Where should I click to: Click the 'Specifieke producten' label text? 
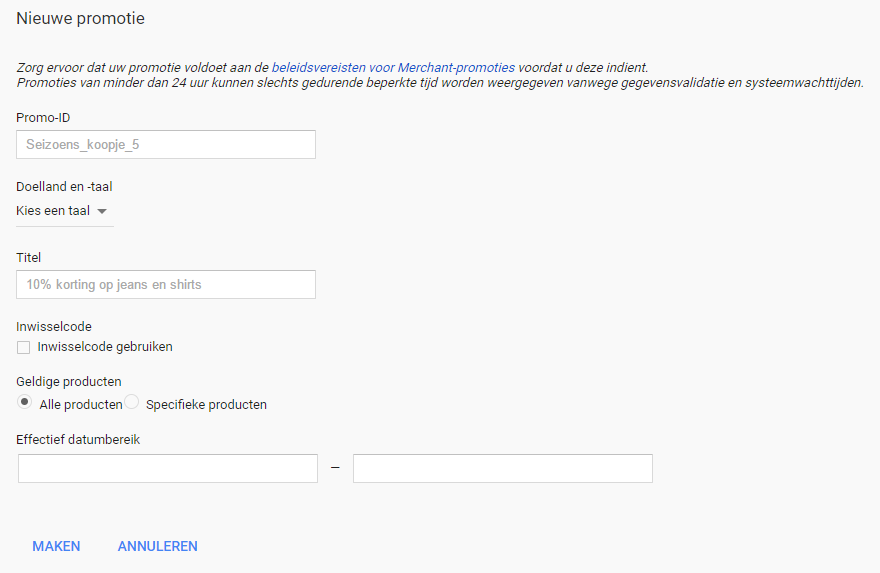(206, 405)
